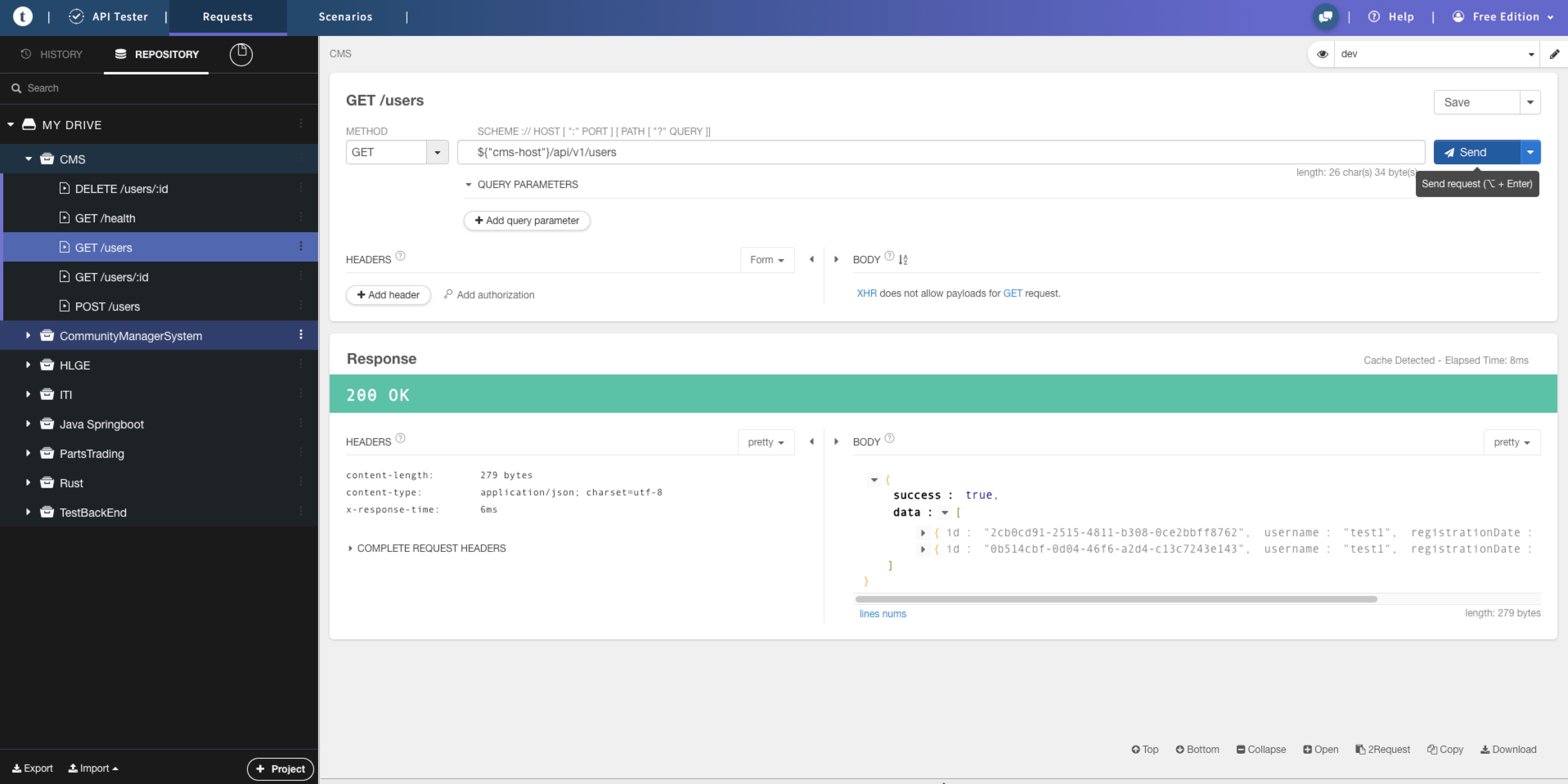Screen dimensions: 1568x784
Task: Click the response body horizontal scrollbar
Action: [1116, 599]
